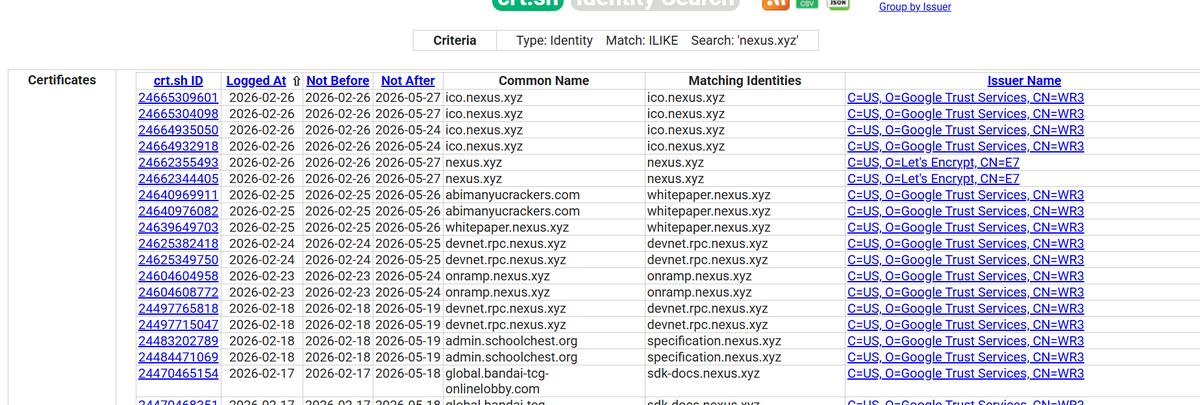The image size is (1200, 405).
Task: Select matching identity specification.nexus.xyz in row 24484471069
Action: pos(714,357)
